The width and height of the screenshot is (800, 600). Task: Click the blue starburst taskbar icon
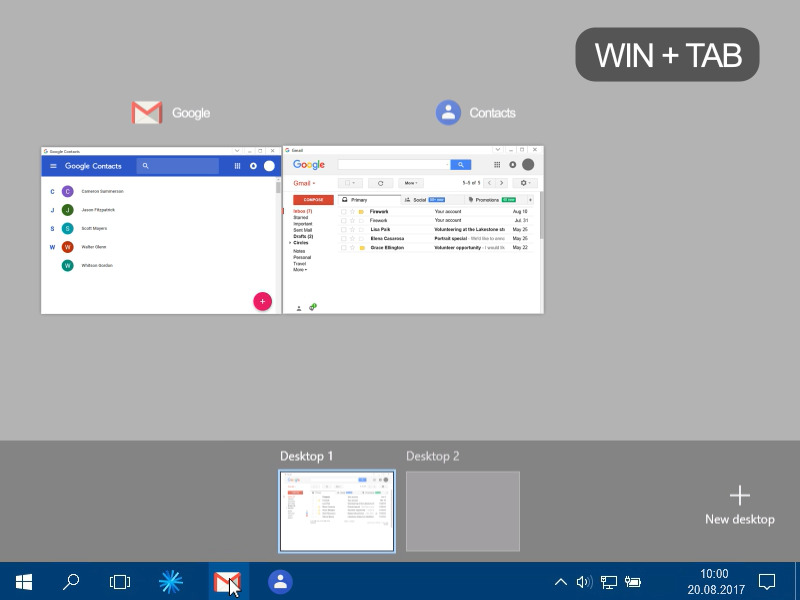tap(170, 582)
